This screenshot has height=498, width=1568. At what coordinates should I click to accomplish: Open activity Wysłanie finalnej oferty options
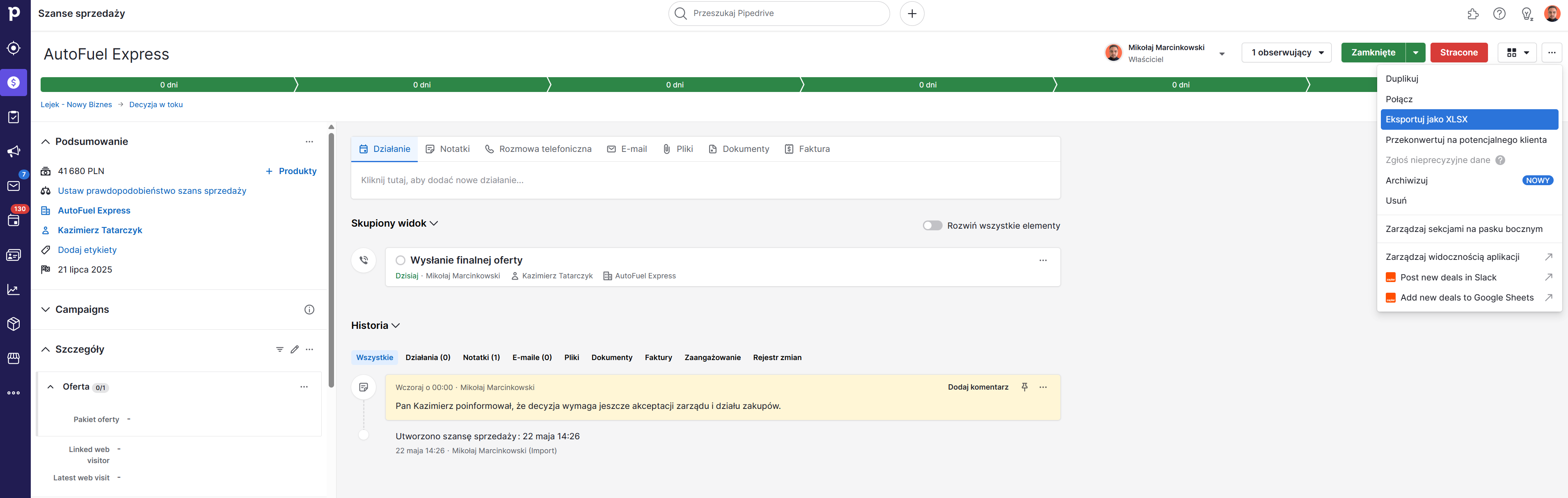(1043, 260)
